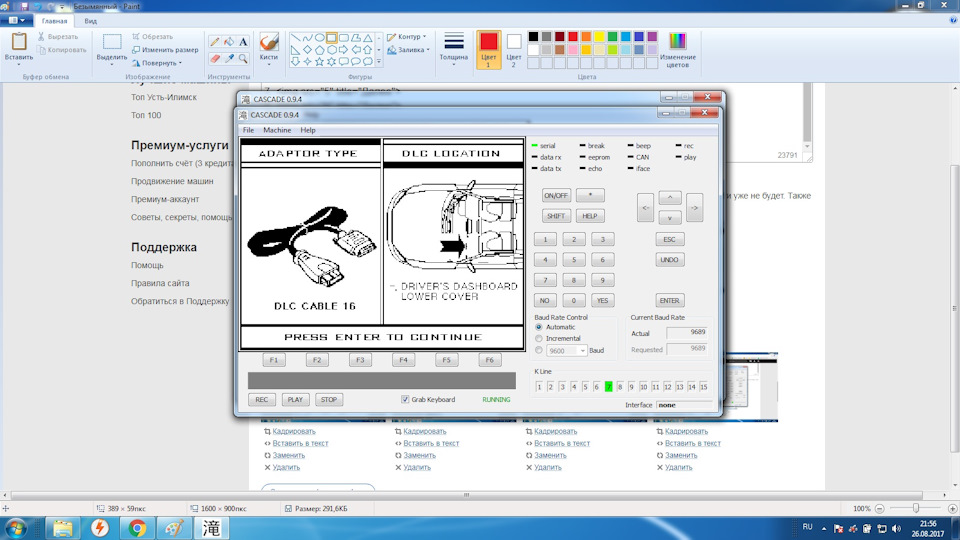
Task: Open the 9600 baud combo box
Action: 566,350
